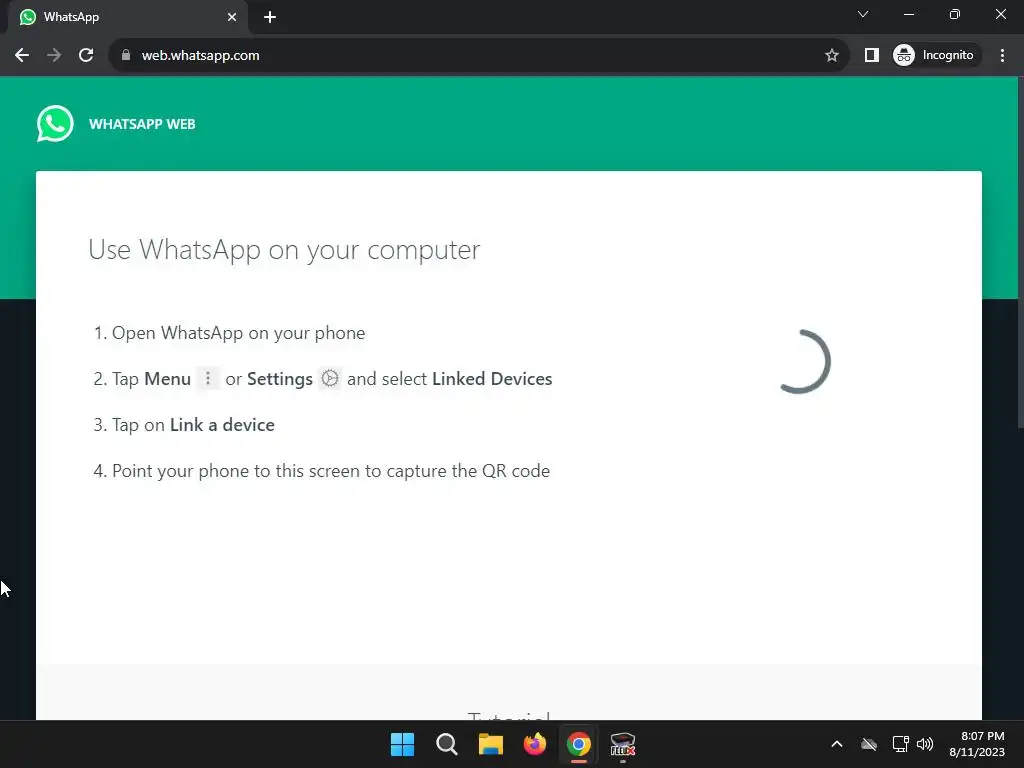
Task: Open Chrome's three-dot menu
Action: (1002, 56)
